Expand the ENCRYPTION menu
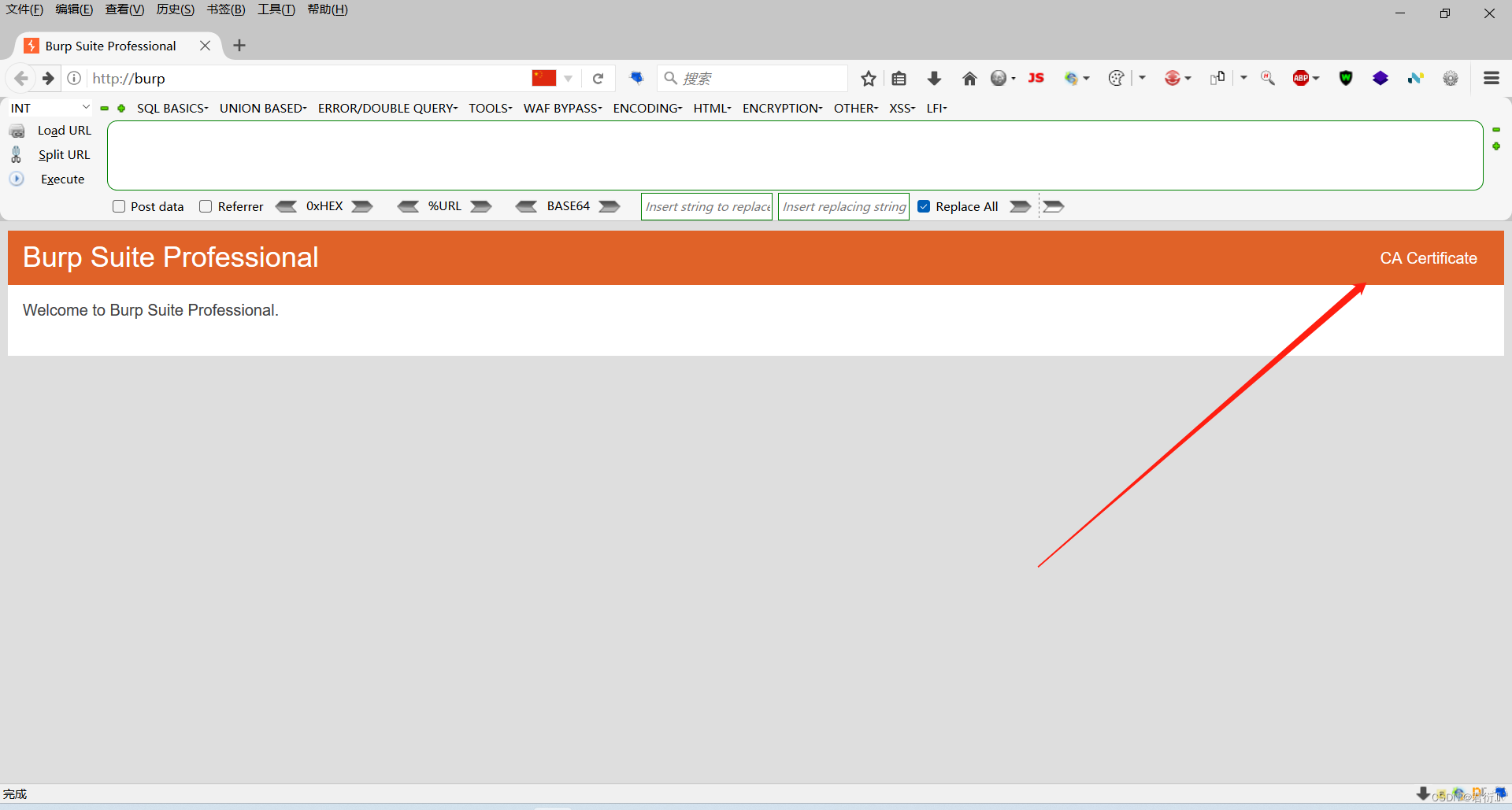Image resolution: width=1512 pixels, height=810 pixels. click(x=782, y=108)
